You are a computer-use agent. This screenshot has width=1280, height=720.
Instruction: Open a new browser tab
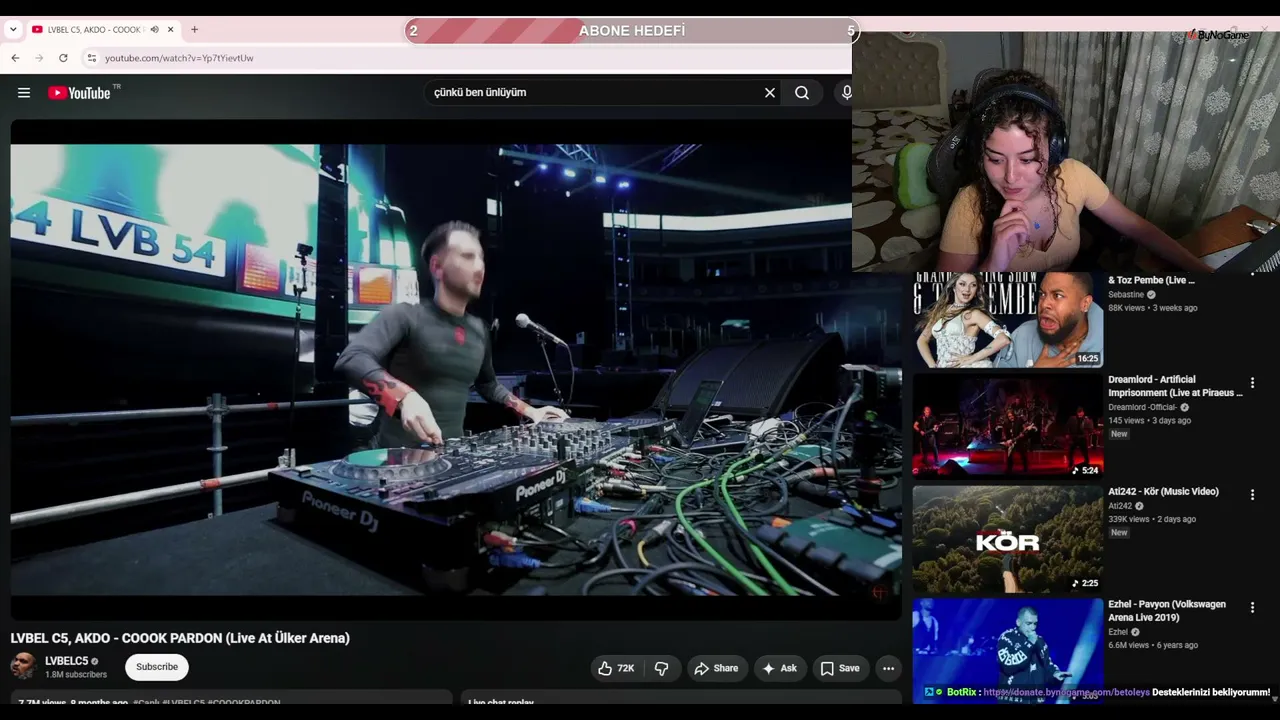(x=194, y=30)
